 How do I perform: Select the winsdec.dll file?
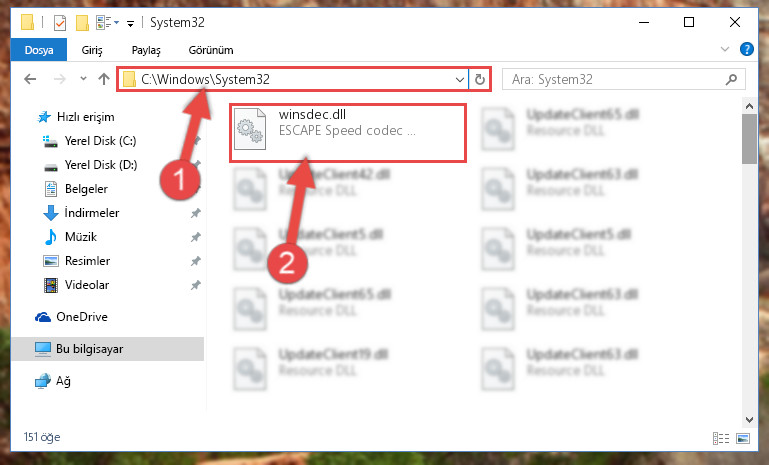coord(348,133)
